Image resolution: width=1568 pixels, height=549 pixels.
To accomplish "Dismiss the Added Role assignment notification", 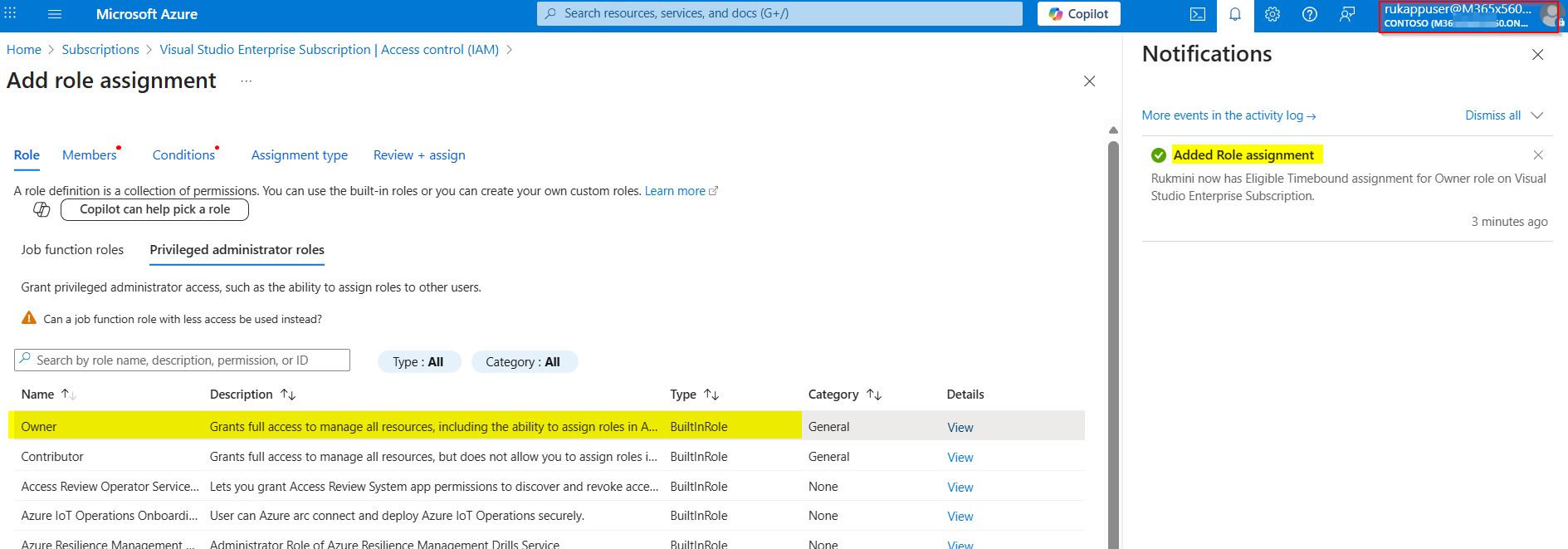I will pos(1538,154).
